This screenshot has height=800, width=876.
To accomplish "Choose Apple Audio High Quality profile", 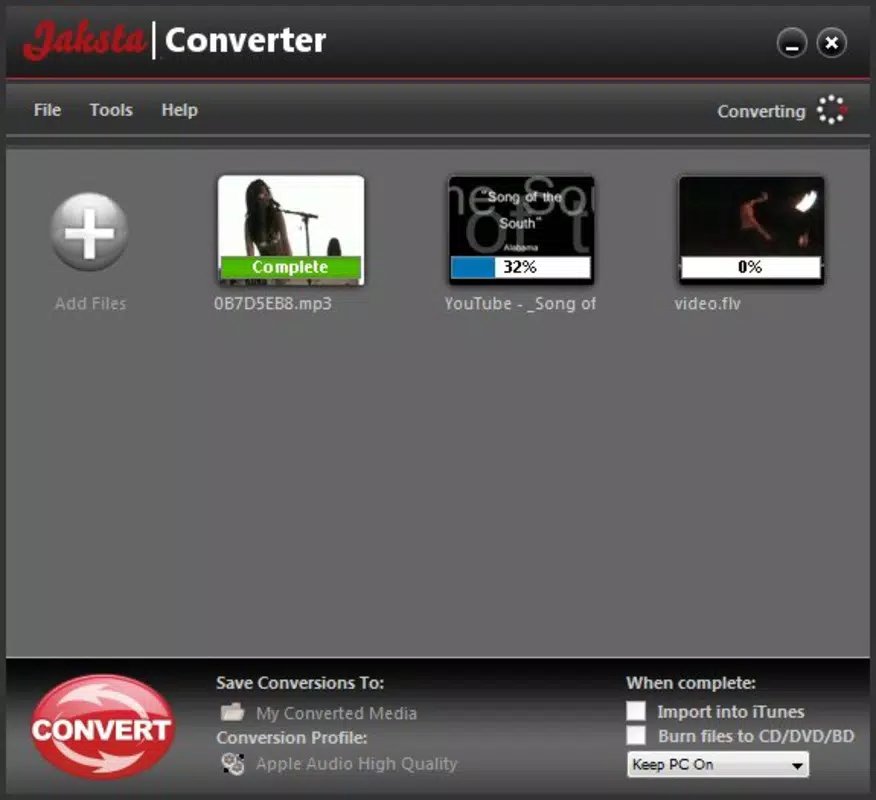I will point(356,764).
